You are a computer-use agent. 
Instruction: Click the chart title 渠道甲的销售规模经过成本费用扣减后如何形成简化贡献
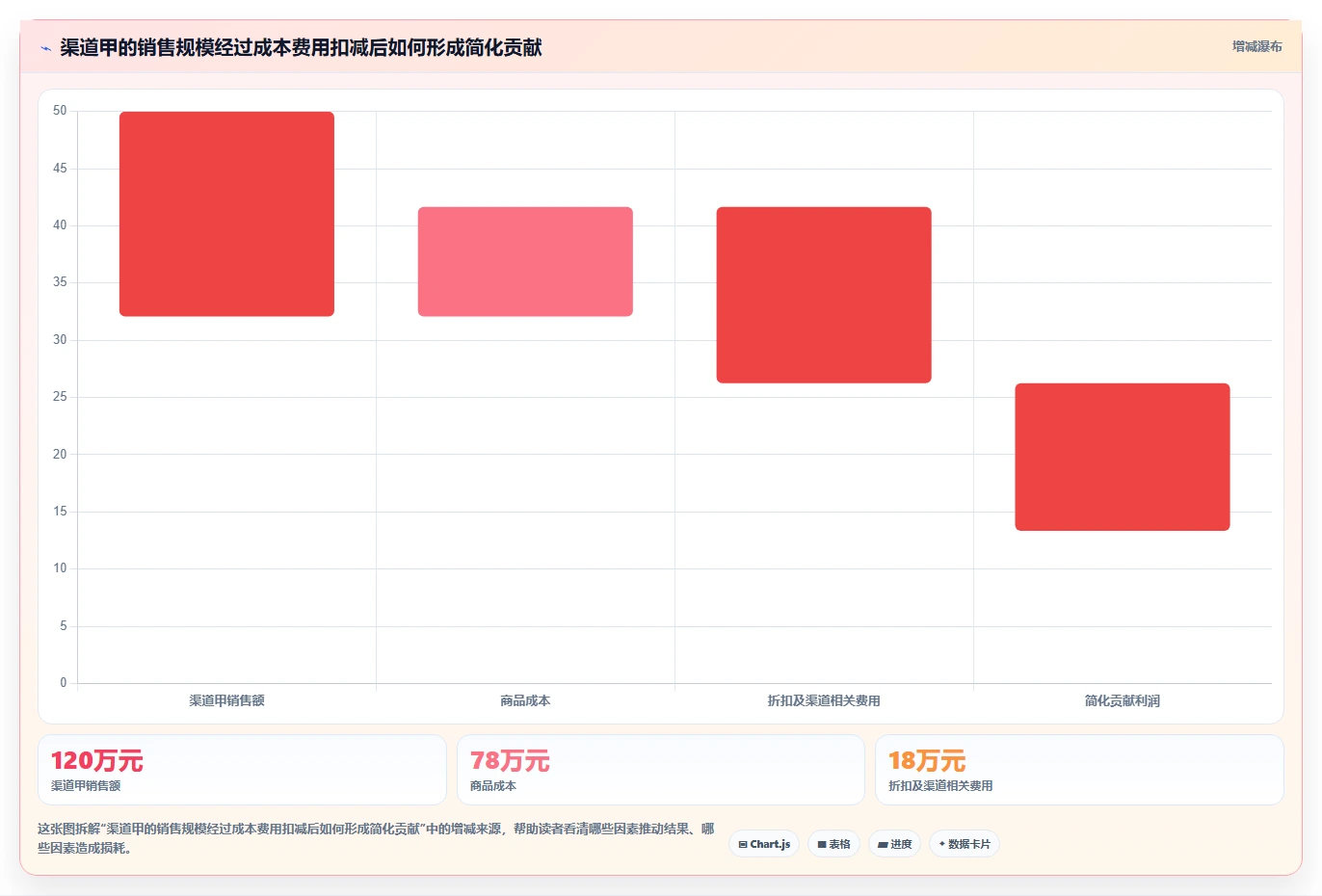(x=301, y=47)
